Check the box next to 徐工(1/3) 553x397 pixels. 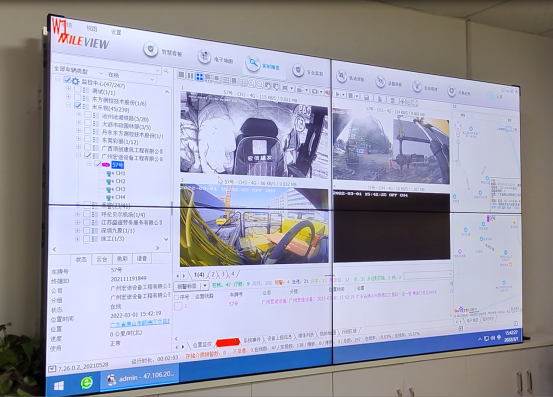pos(87,239)
